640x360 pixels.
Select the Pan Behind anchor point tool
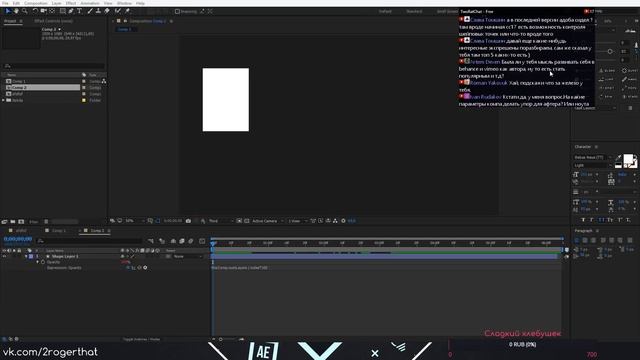coord(52,11)
